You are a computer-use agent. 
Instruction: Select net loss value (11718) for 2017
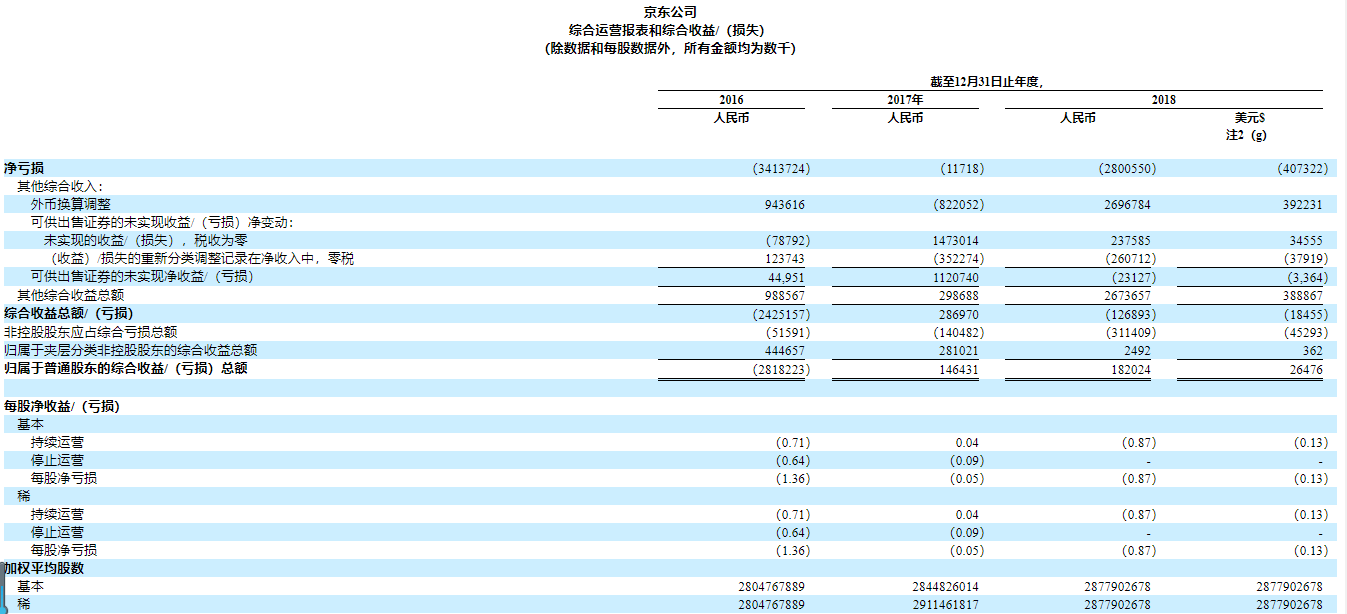(962, 169)
